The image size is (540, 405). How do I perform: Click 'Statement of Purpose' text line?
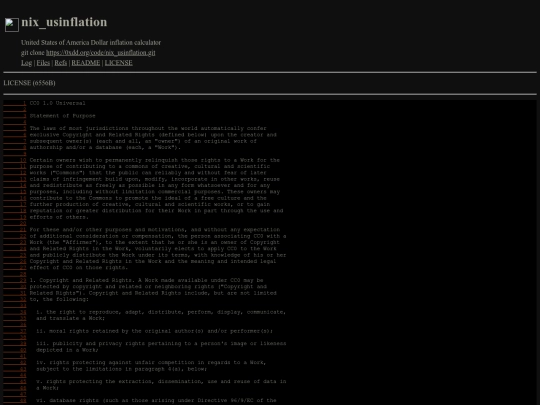pos(62,116)
